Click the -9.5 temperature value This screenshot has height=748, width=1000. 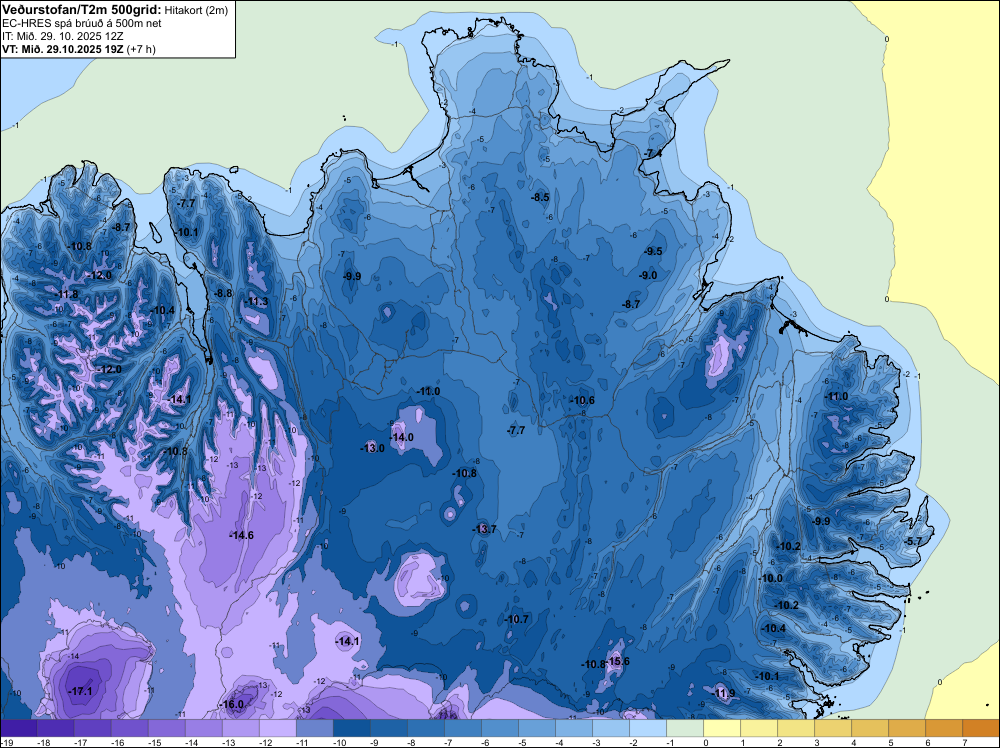coord(652,251)
